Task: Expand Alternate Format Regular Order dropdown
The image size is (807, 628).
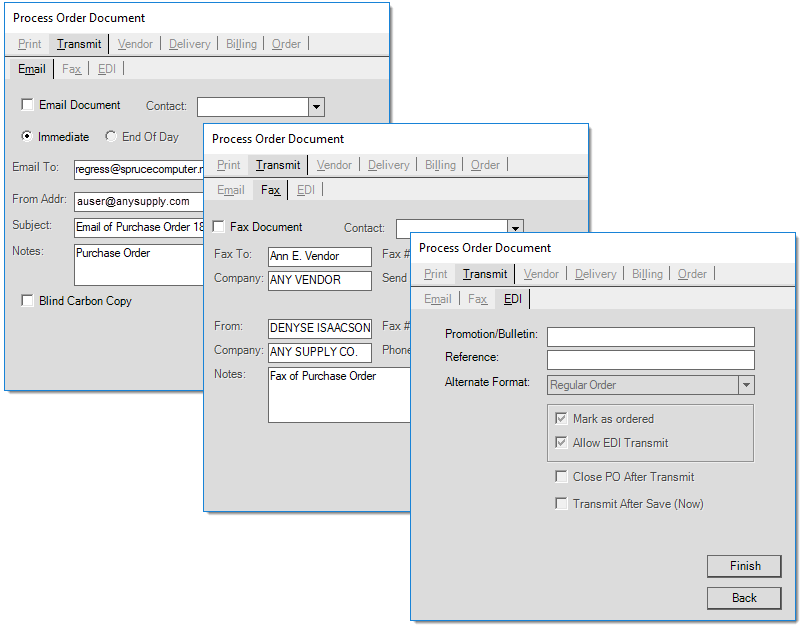Action: [x=746, y=385]
